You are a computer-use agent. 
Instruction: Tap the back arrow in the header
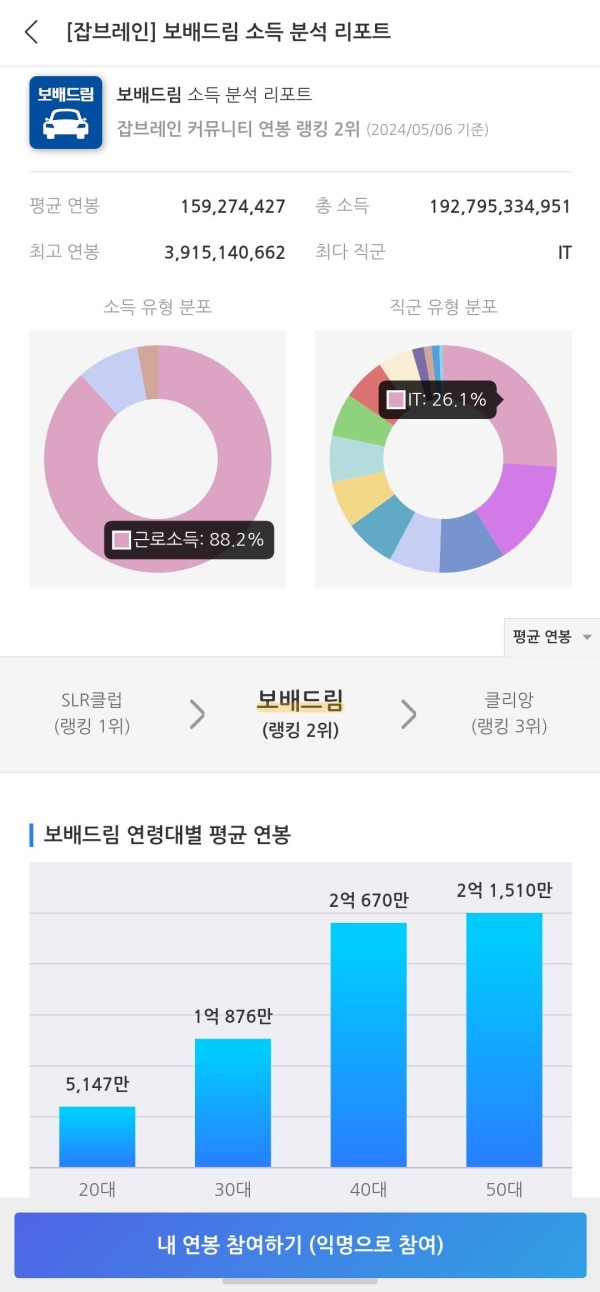31,32
